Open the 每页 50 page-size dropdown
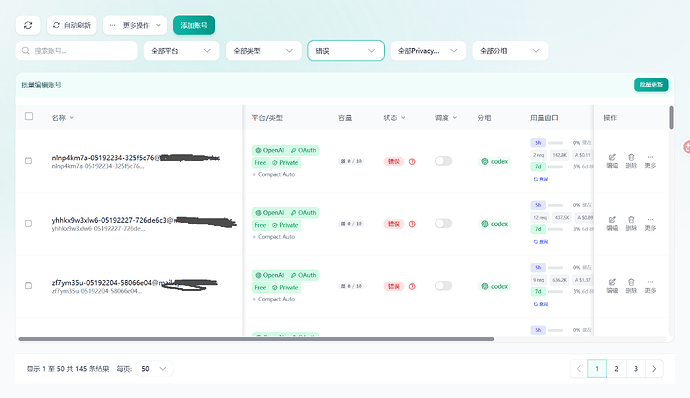Viewport: 690px width, 398px height. coord(154,369)
